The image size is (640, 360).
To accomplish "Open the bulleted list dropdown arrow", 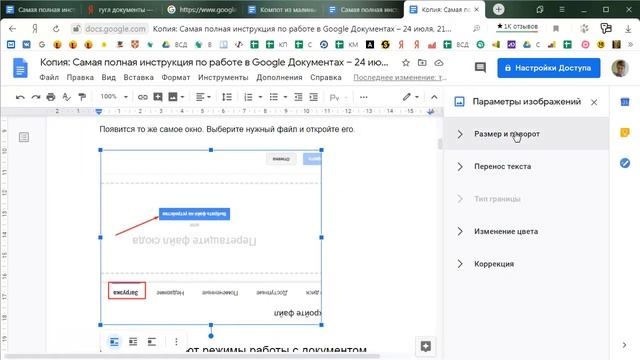I will (x=285, y=97).
